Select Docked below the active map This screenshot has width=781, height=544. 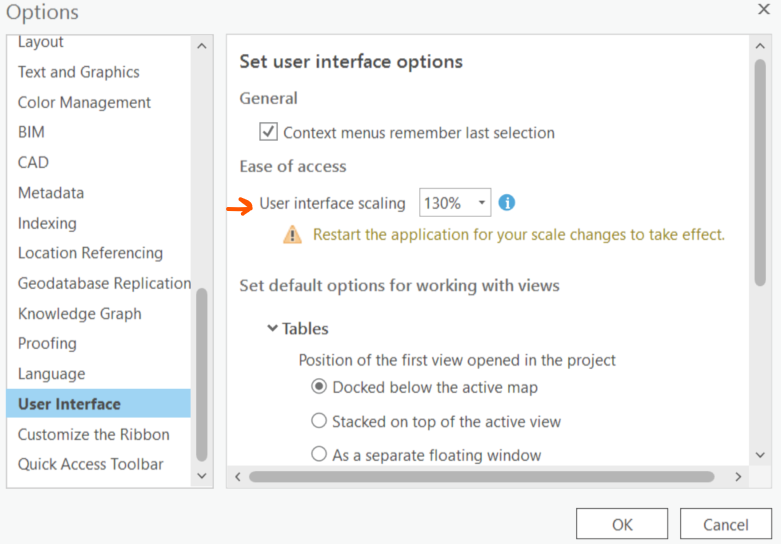(x=319, y=387)
